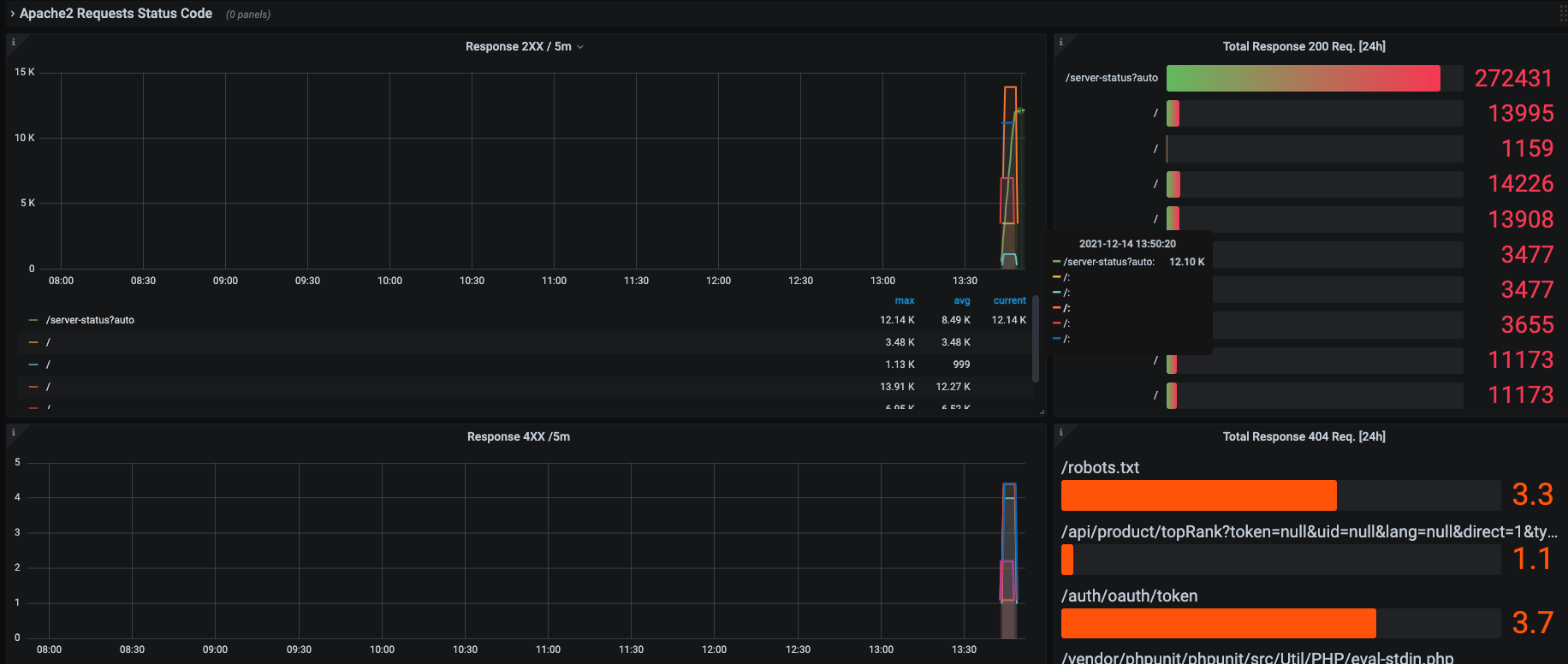Toggle yellow / series with max 3.48 K

click(x=48, y=342)
